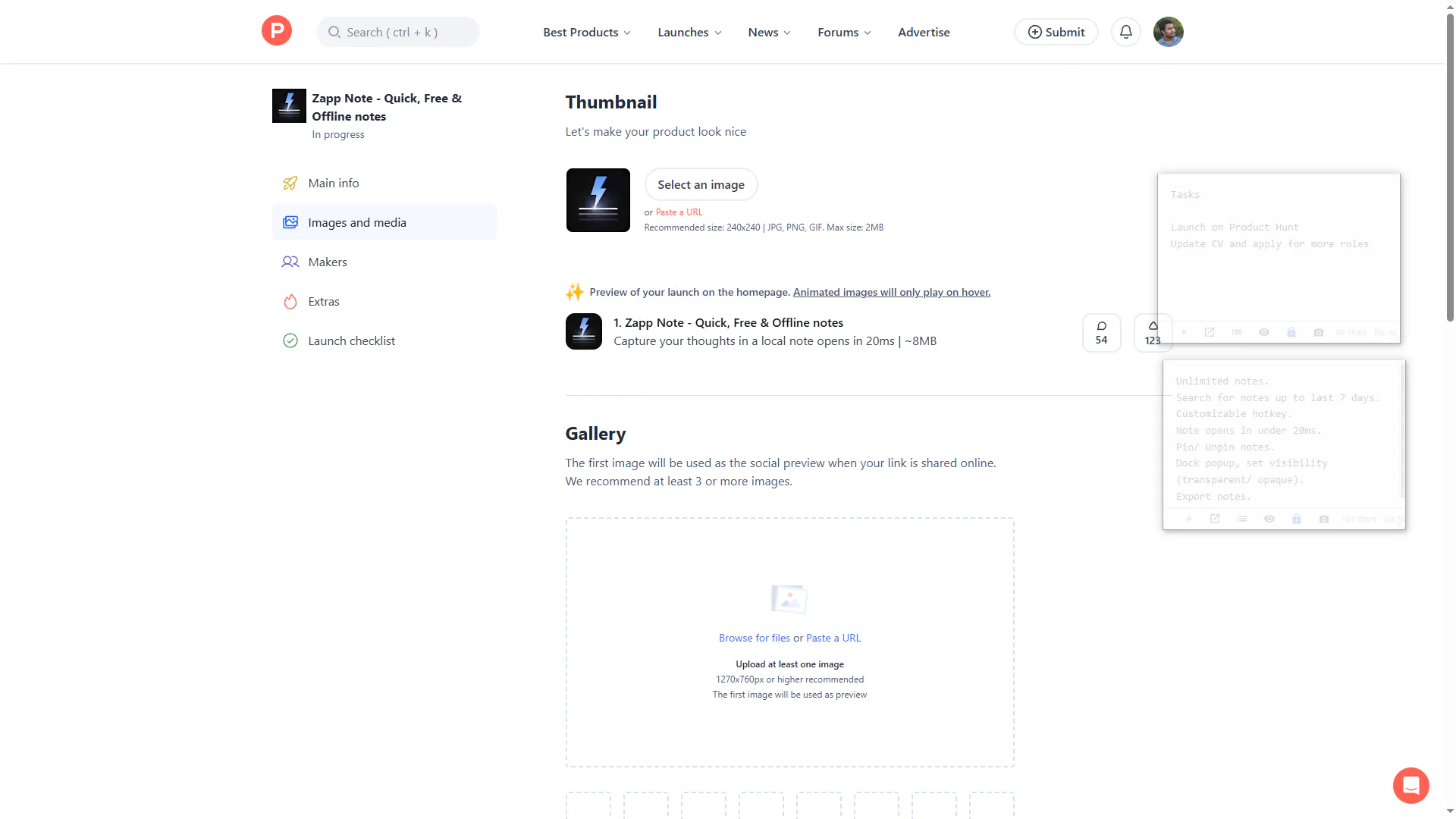Expand the Best Products dropdown
The height and width of the screenshot is (819, 1456).
click(586, 32)
